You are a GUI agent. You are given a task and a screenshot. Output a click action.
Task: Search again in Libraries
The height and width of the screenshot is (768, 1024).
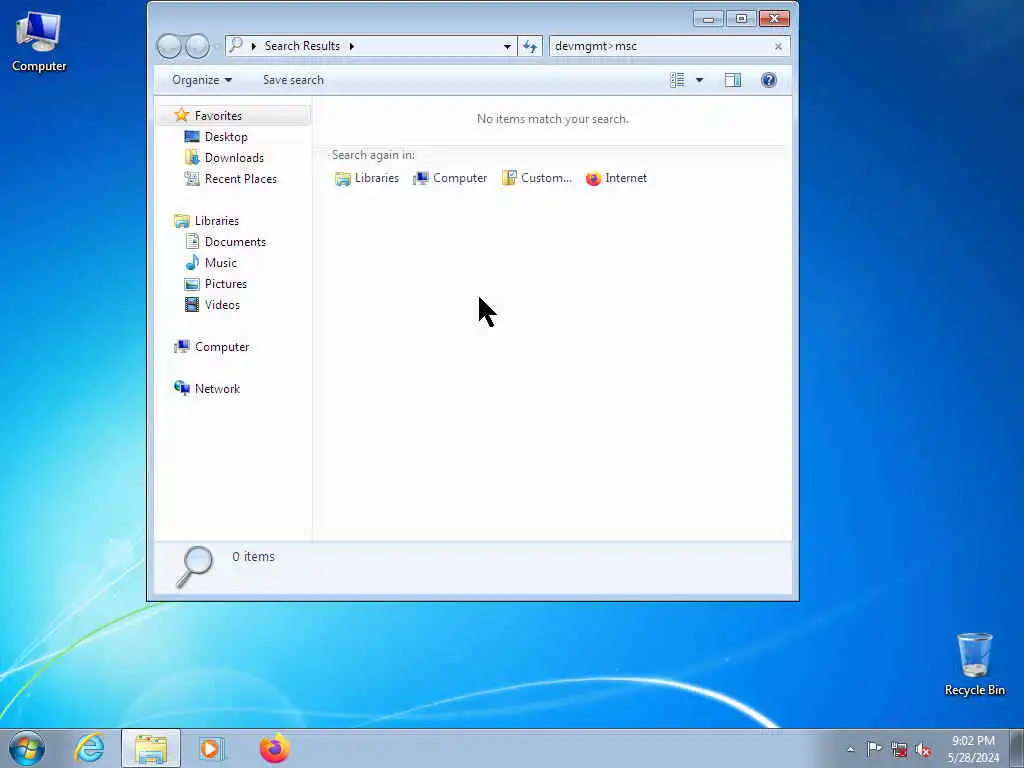(x=366, y=178)
